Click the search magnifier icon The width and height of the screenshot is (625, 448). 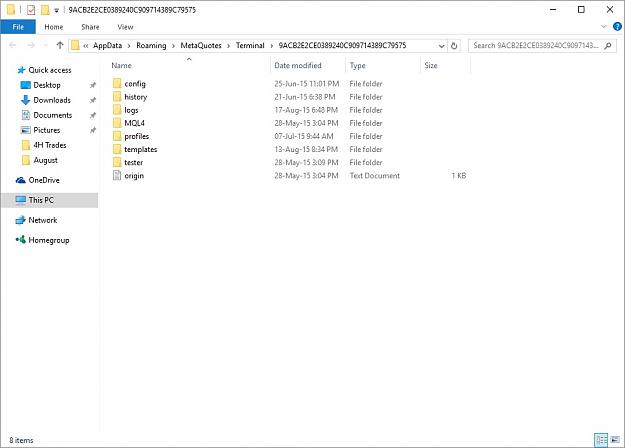608,45
